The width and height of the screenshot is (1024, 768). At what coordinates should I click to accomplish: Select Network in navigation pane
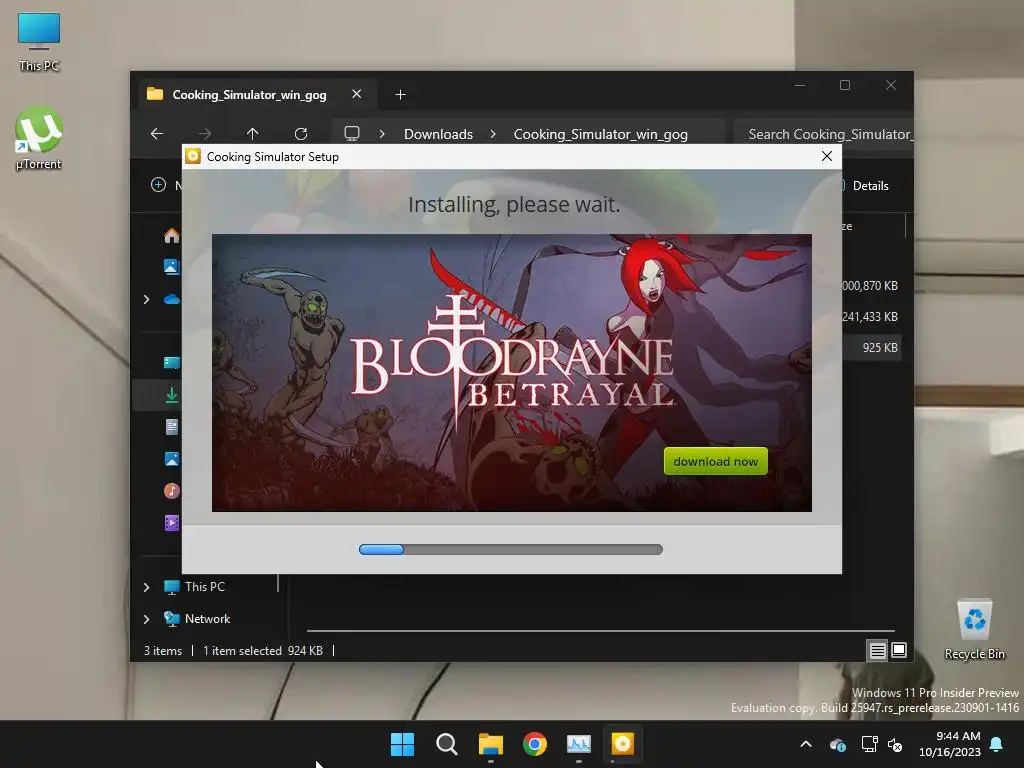(x=197, y=618)
